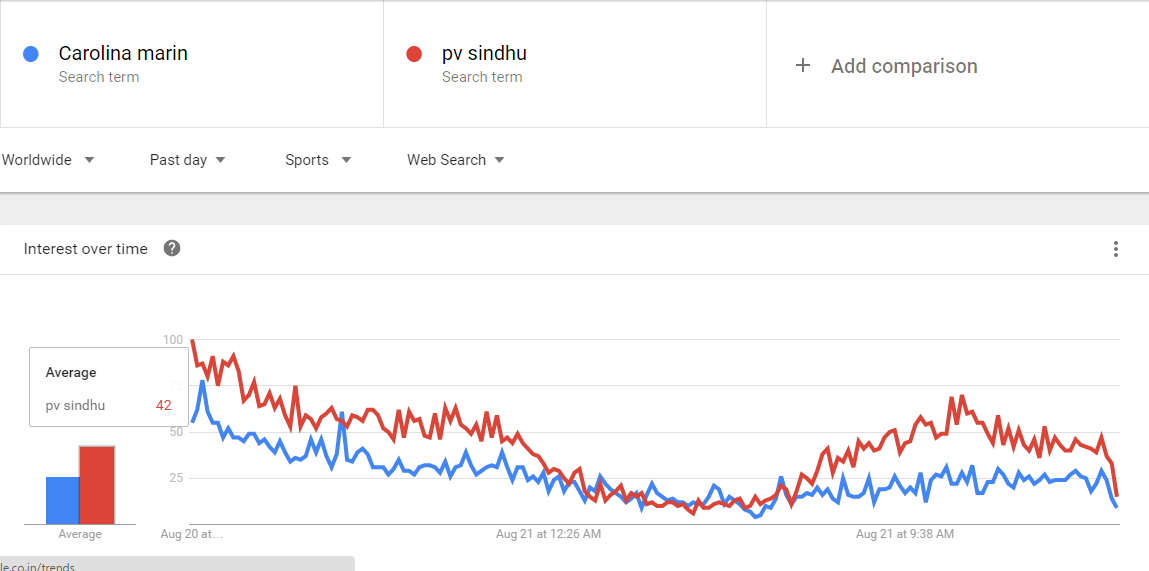Click the Aug 20 axis label at chart start
The width and height of the screenshot is (1149, 571).
point(192,534)
